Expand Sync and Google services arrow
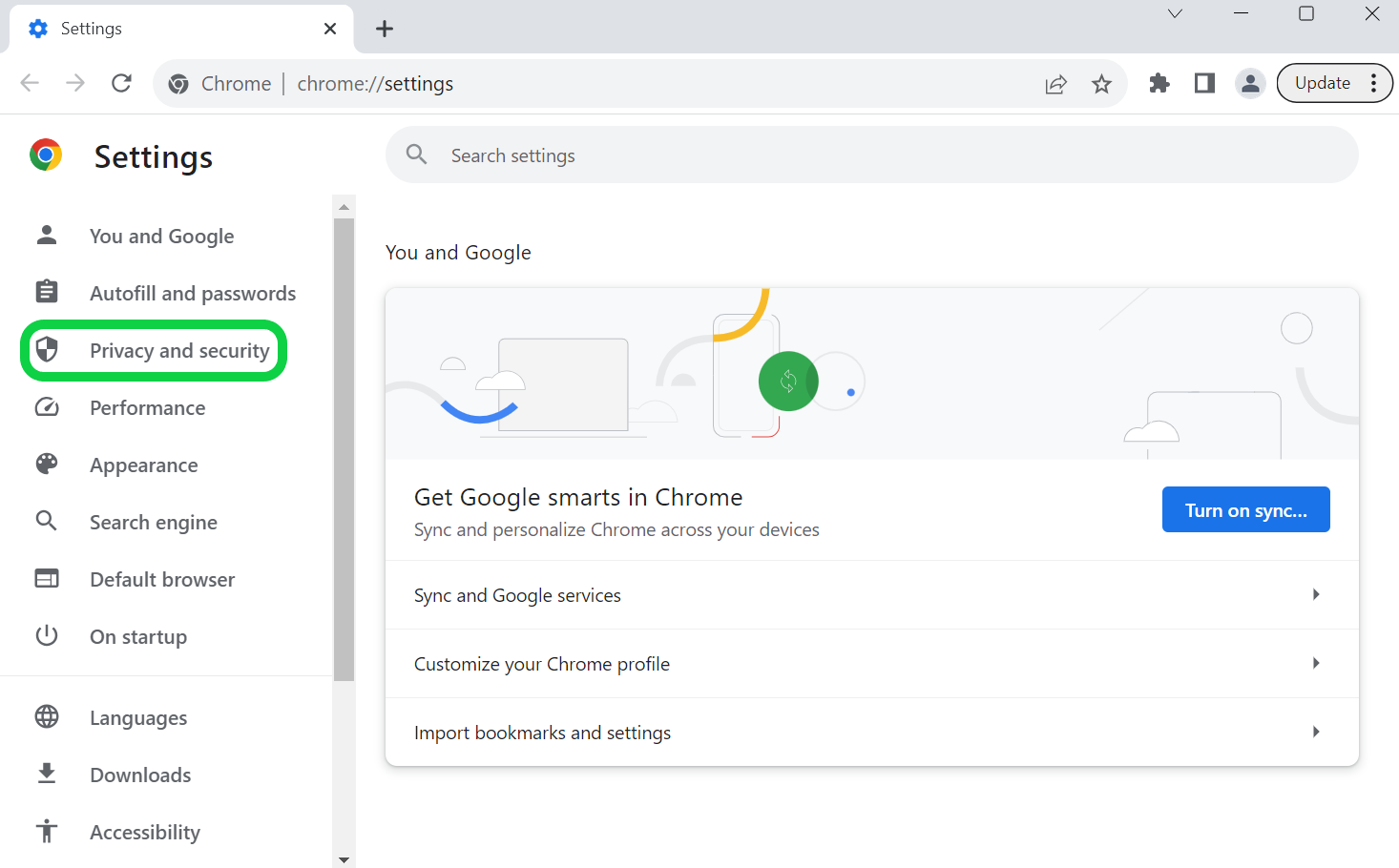 coord(1316,594)
